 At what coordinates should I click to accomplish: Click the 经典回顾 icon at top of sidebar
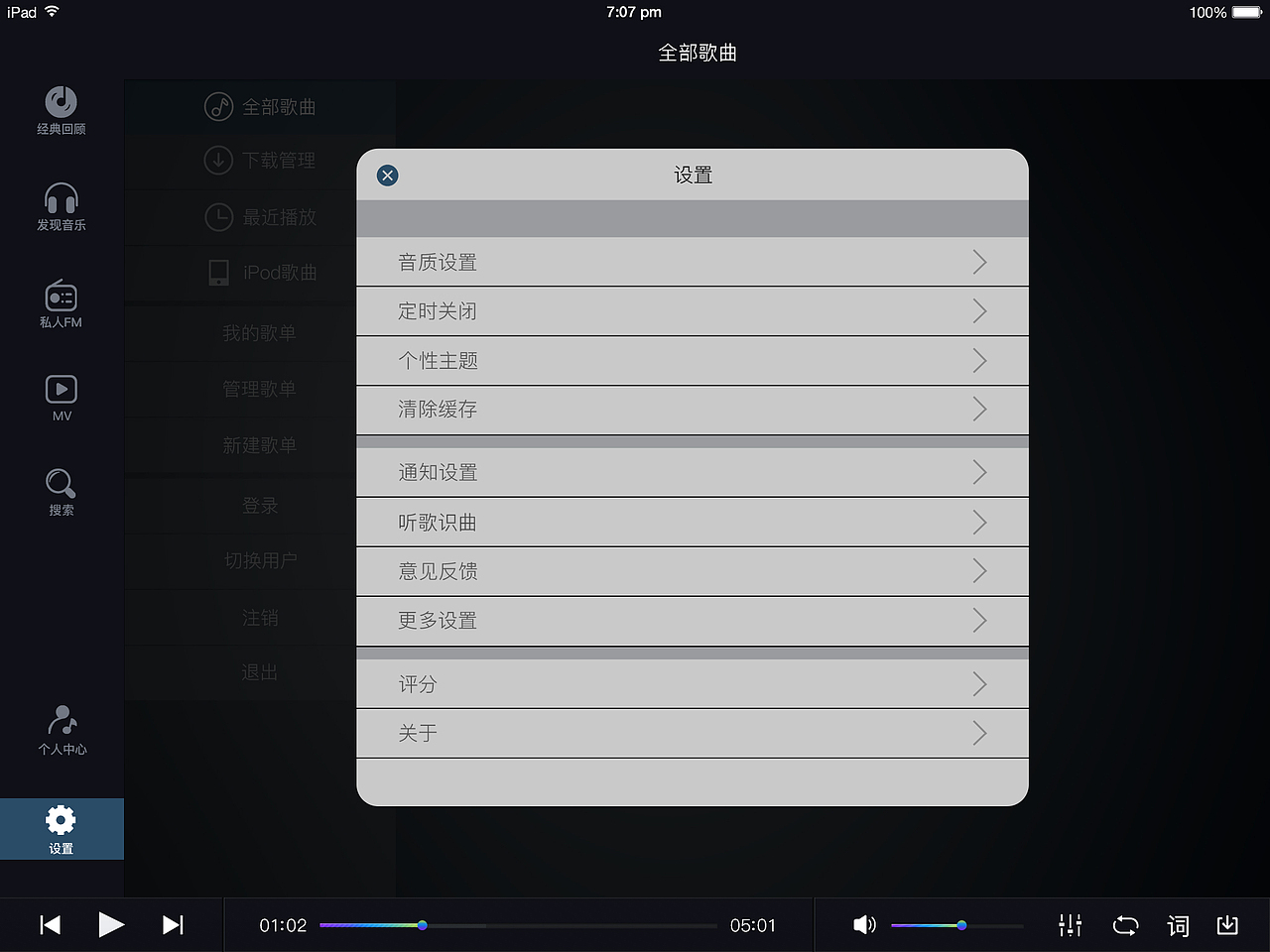61,109
